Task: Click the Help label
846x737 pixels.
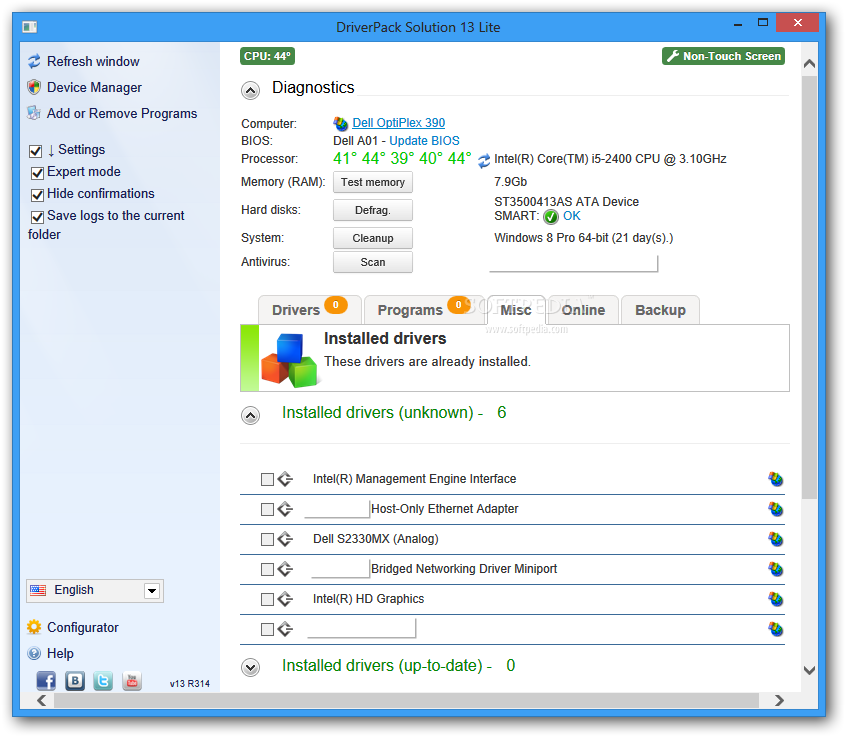Action: click(60, 654)
